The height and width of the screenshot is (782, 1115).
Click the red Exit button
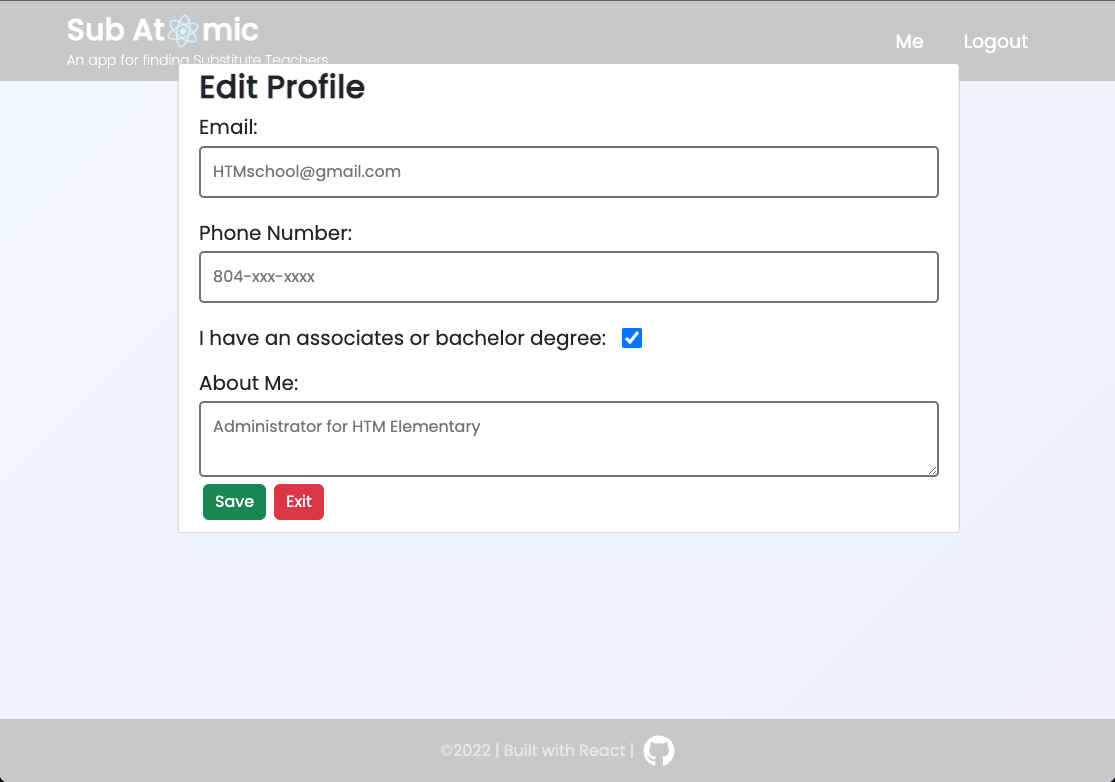299,501
